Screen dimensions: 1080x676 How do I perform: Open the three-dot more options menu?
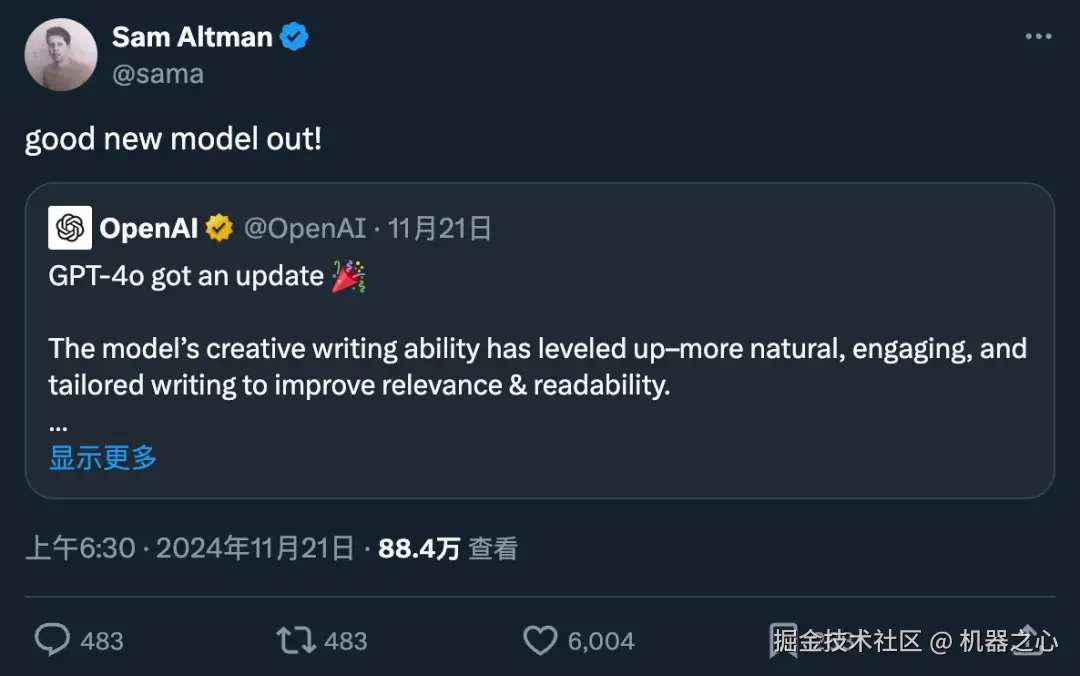coord(1039,37)
